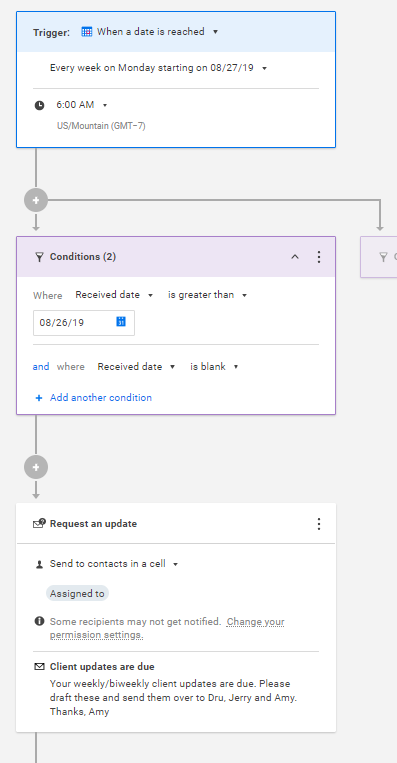Click the envelope icon beside Client updates are due

point(39,667)
